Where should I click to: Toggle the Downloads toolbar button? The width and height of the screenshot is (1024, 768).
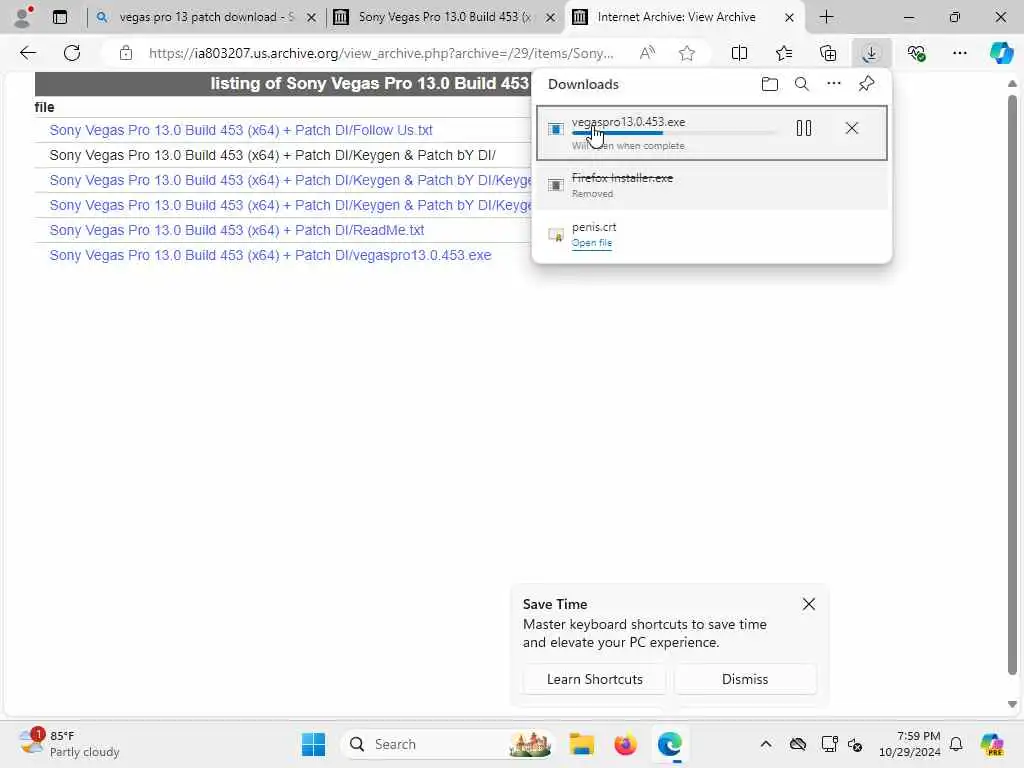click(x=871, y=53)
